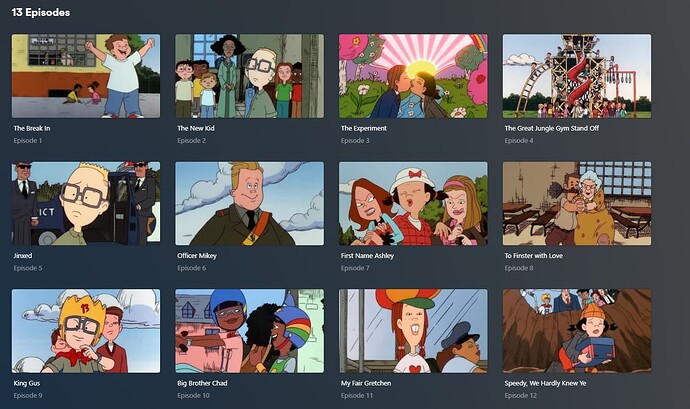Click the "My Fair Gretchen" title link
The height and width of the screenshot is (409, 690).
(x=366, y=383)
